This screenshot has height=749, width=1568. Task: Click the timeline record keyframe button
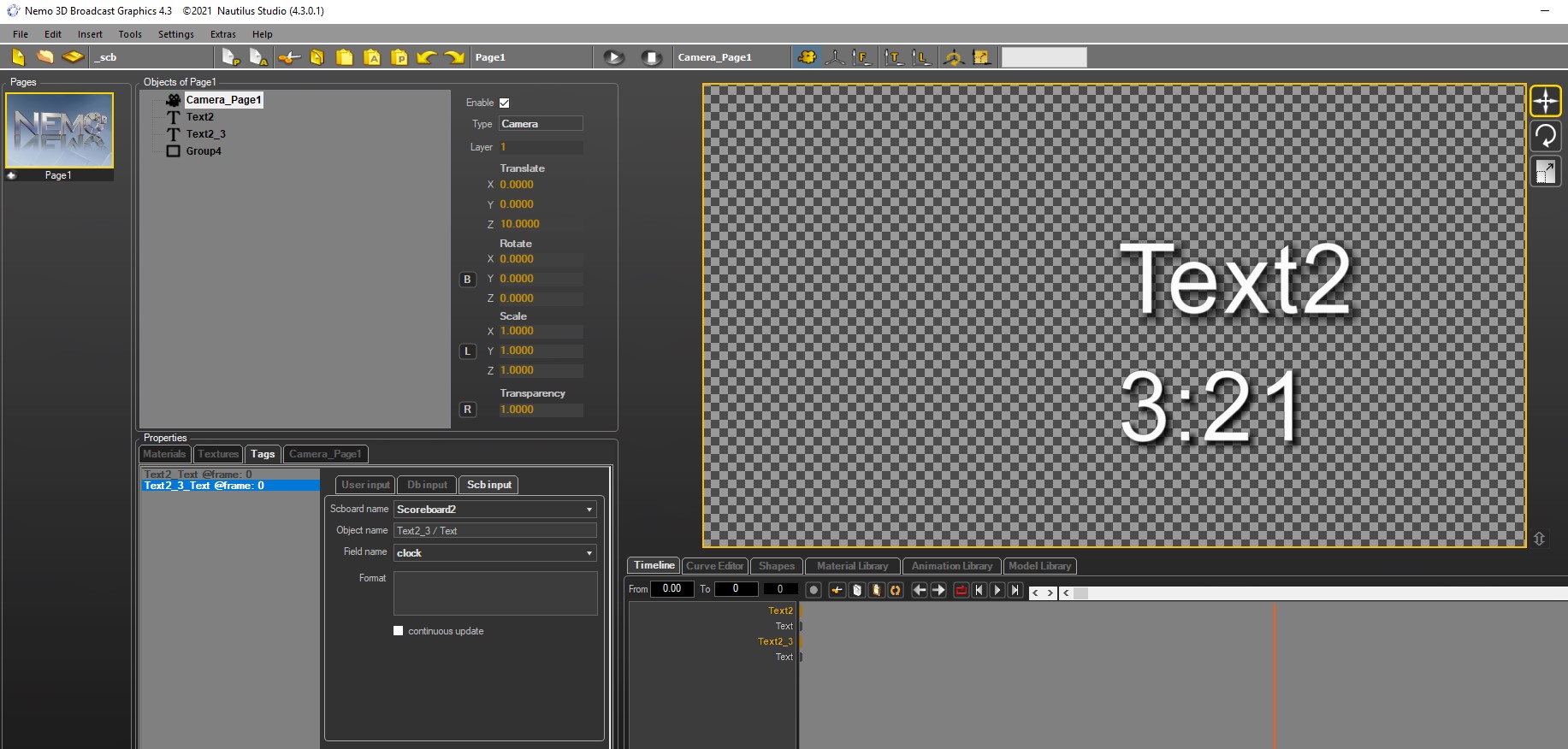pyautogui.click(x=814, y=590)
